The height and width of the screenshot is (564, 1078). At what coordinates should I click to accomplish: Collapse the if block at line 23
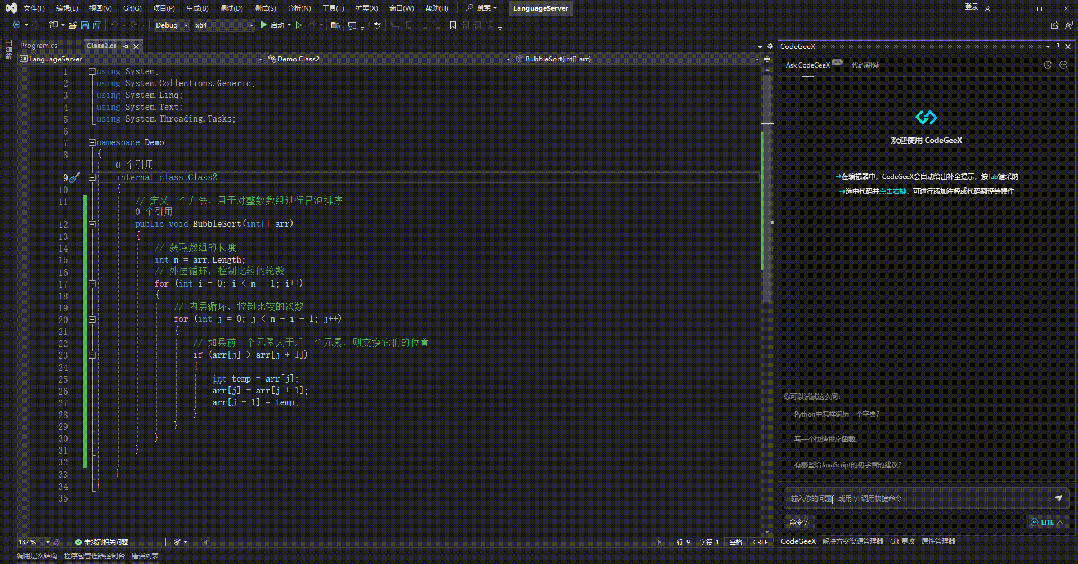(92, 355)
